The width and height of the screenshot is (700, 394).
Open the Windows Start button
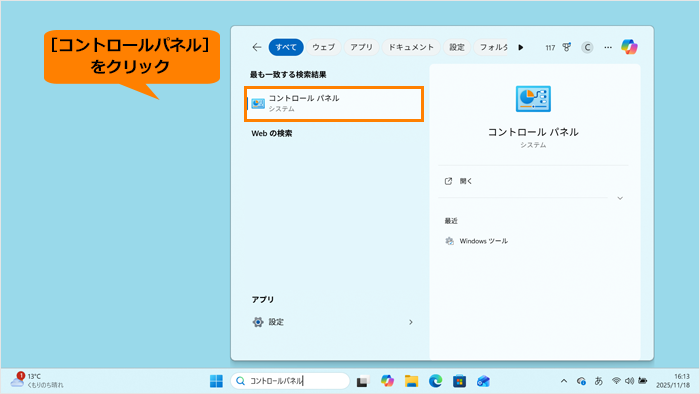(x=216, y=381)
